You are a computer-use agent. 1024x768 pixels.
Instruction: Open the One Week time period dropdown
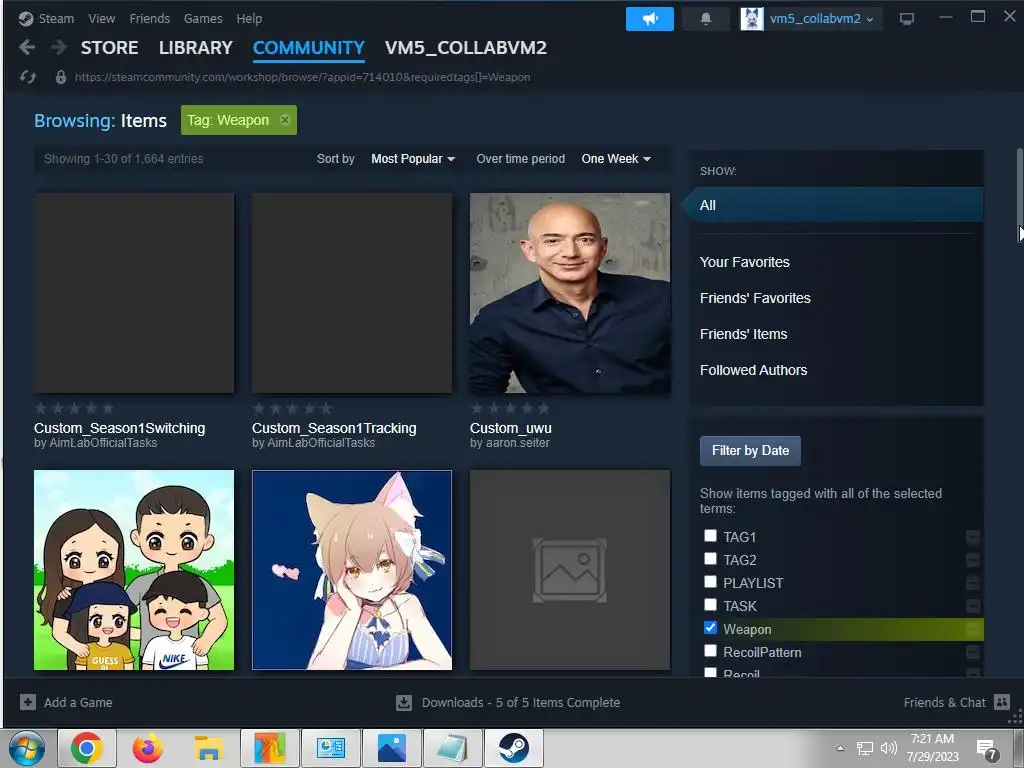click(616, 159)
